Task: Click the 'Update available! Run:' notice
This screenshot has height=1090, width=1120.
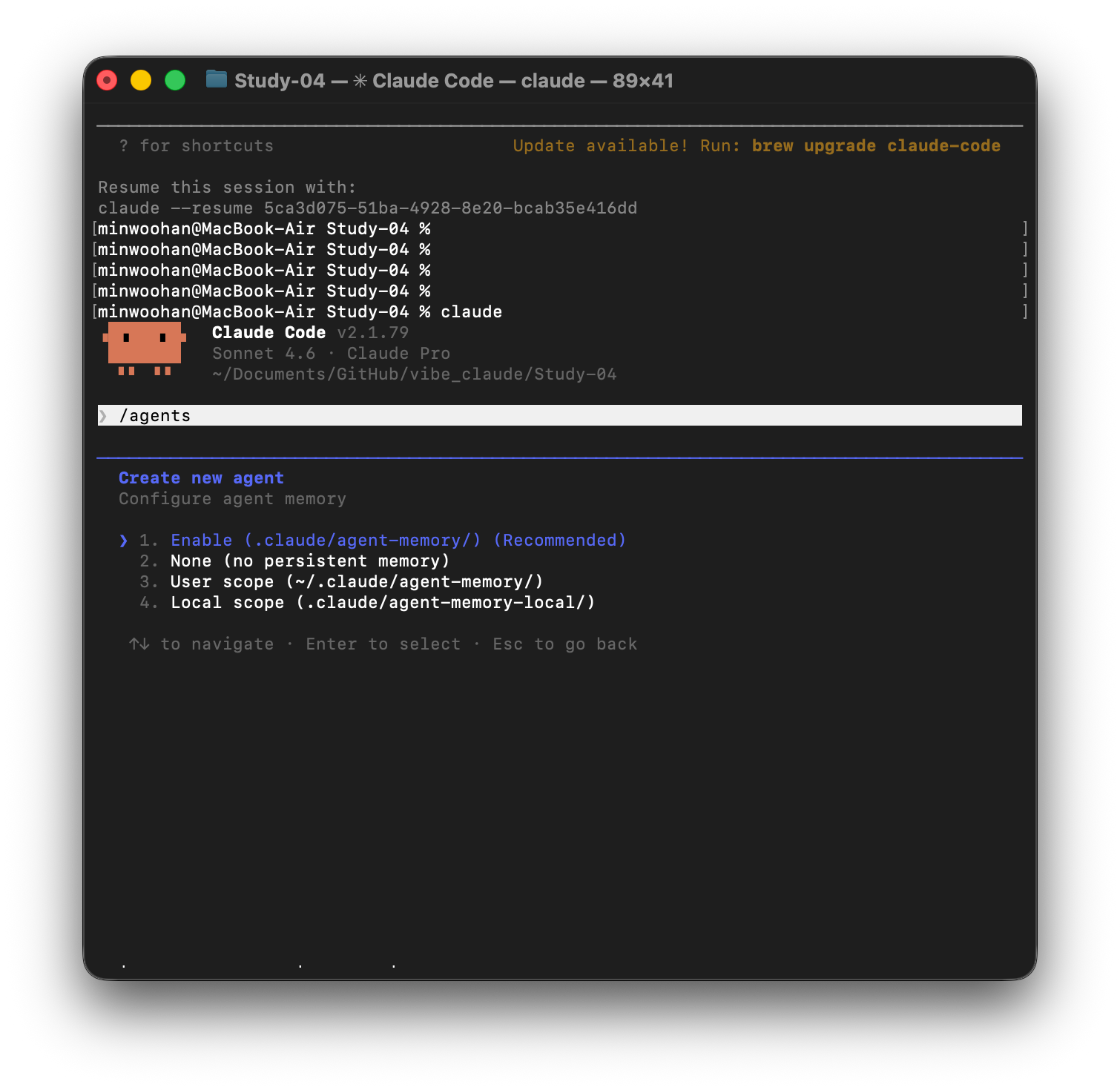Action: 627,146
